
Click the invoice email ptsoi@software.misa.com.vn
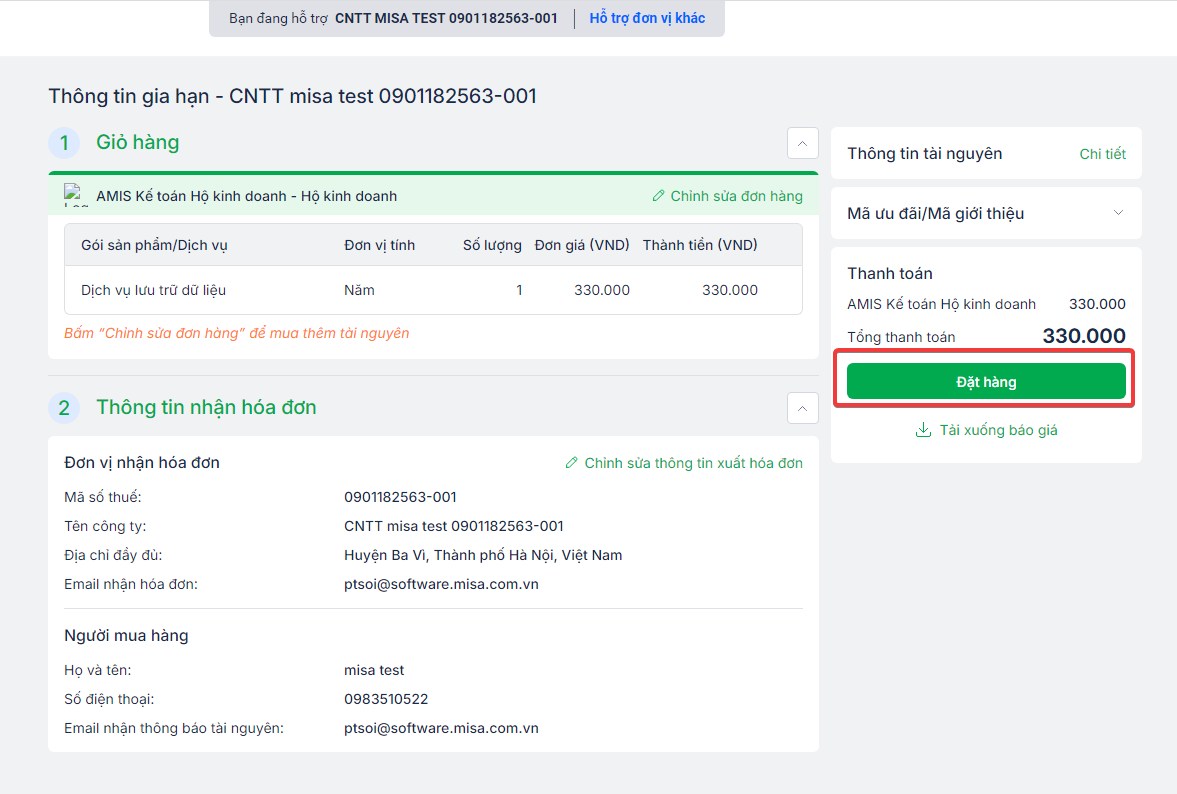point(441,584)
